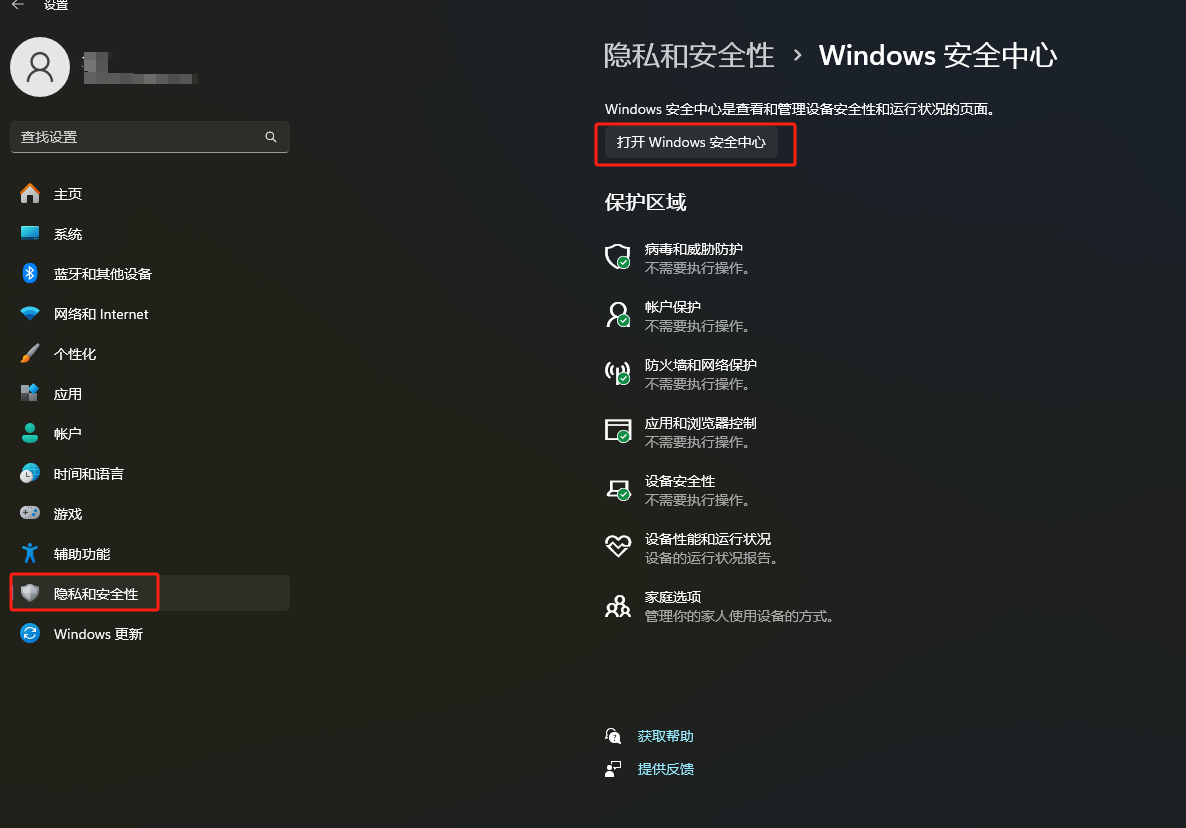Screen dimensions: 1186x828
Task: Click the 应用和浏览器控制 window icon
Action: click(618, 430)
